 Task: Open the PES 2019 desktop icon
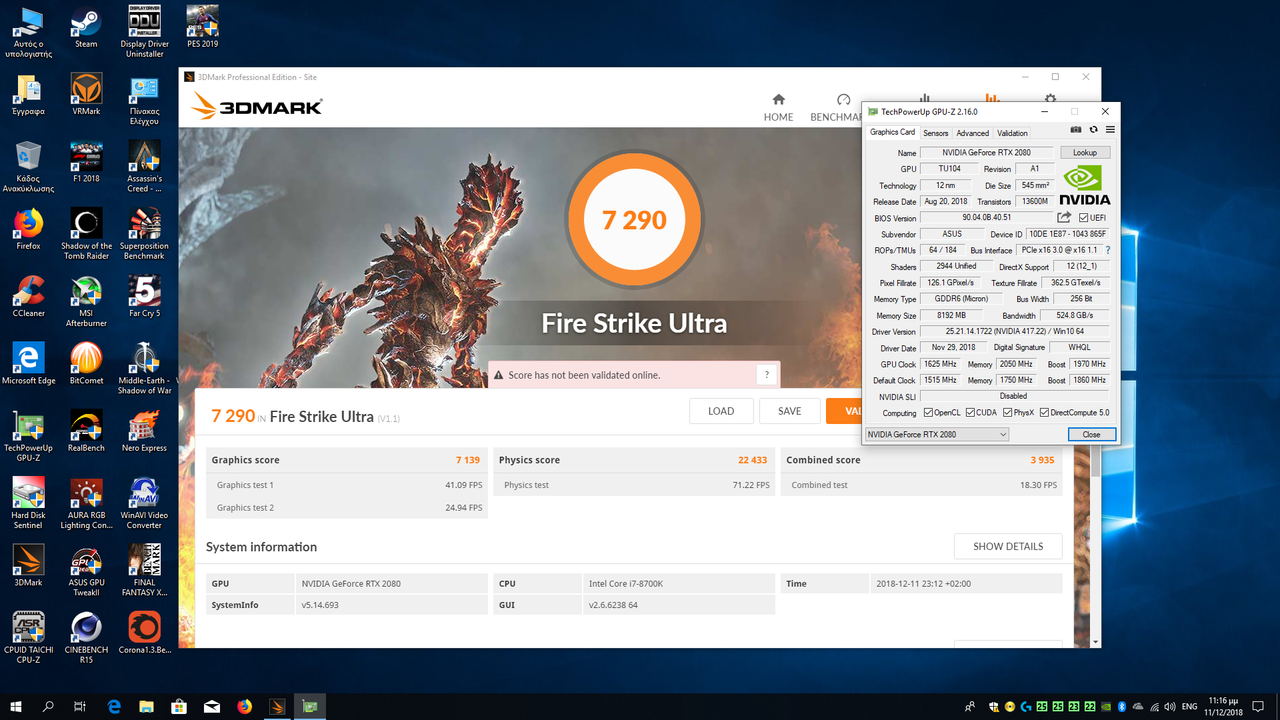202,26
